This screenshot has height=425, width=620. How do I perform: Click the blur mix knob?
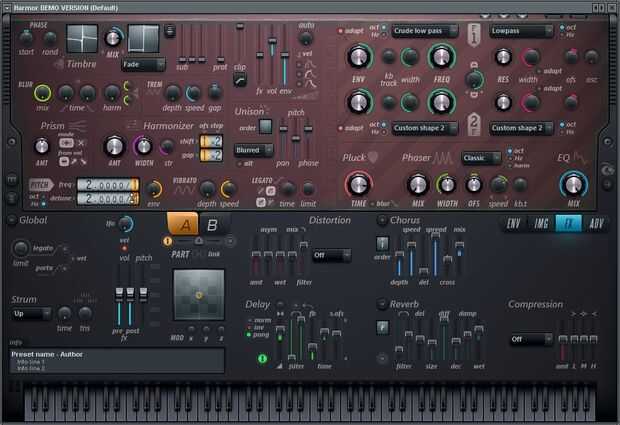coord(42,93)
